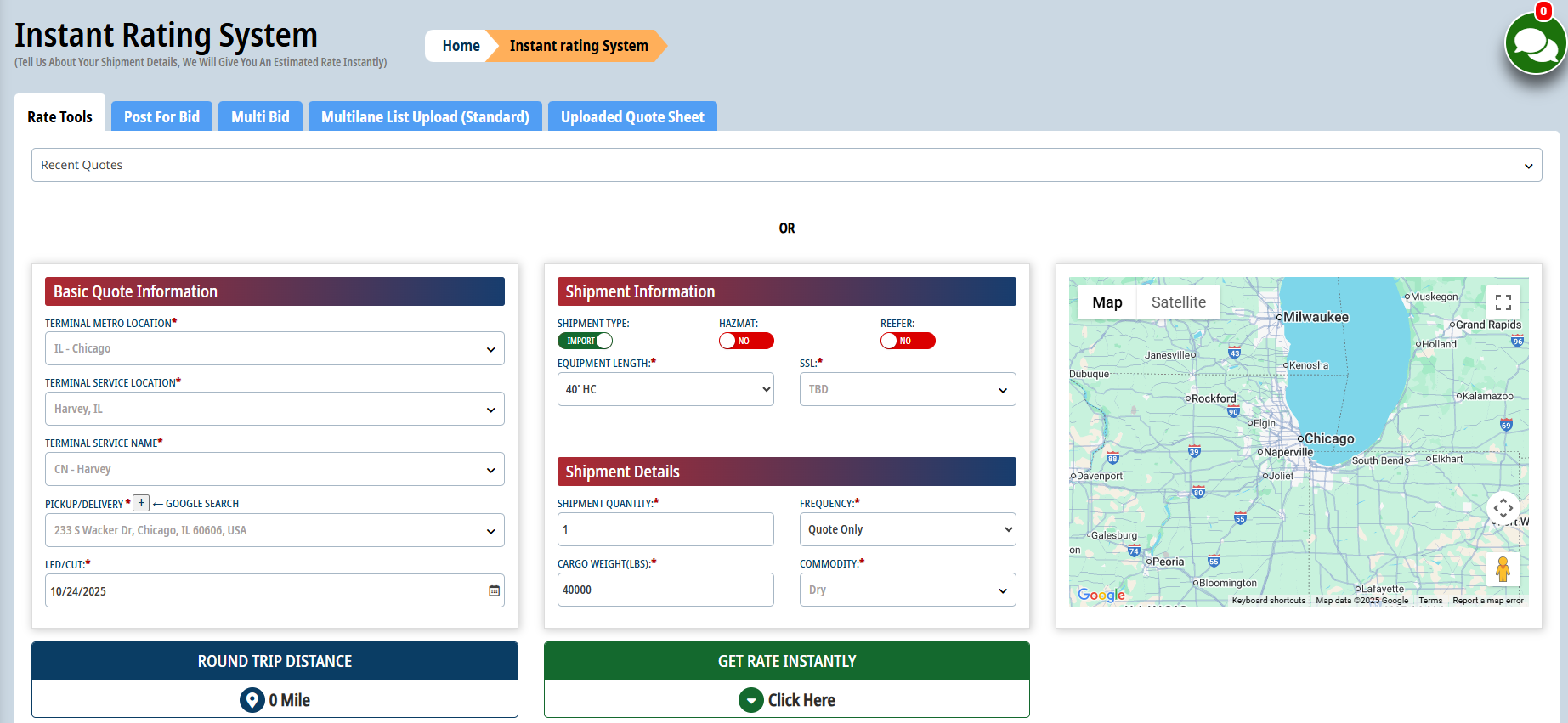Switch to the Post For Bid tab

tap(161, 116)
